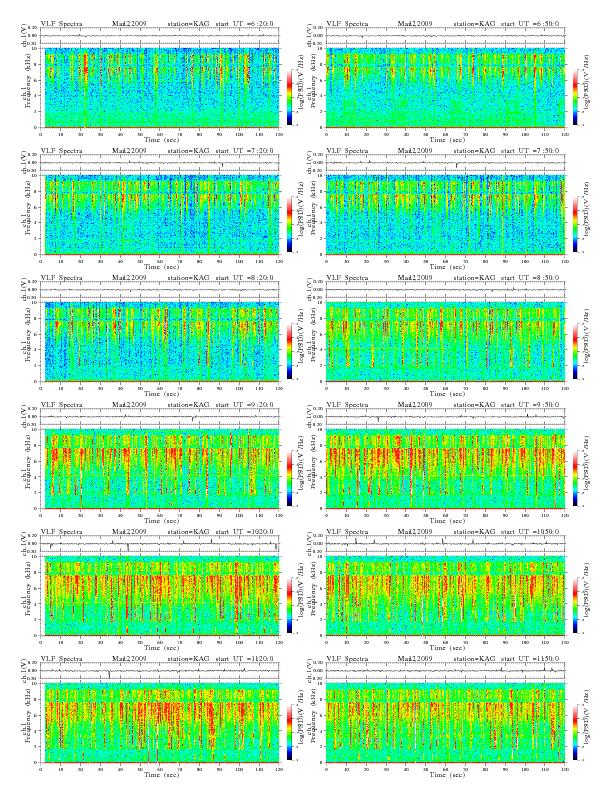The height and width of the screenshot is (792, 612).
Task: Select the color scale for UT 11:50:0 panel
Action: tap(576, 733)
